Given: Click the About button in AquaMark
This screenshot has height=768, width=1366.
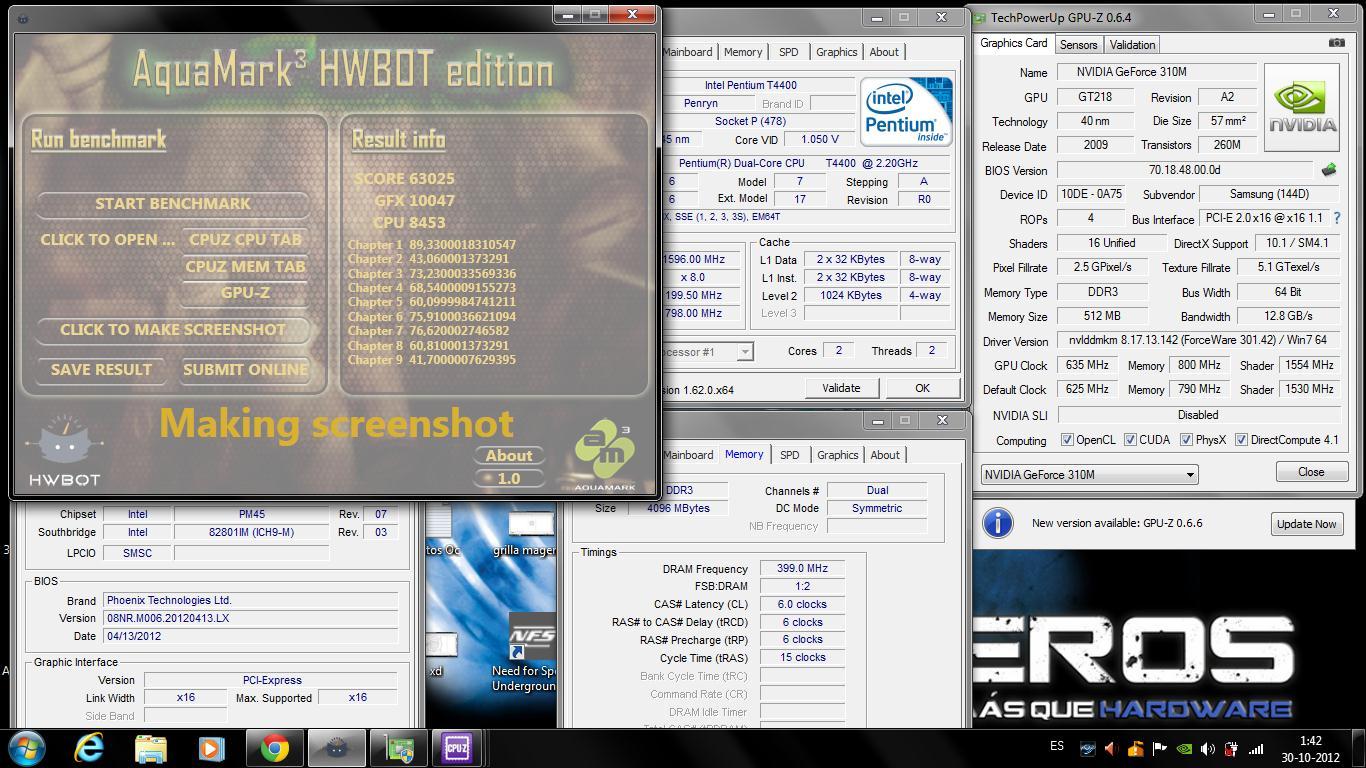Looking at the screenshot, I should [x=508, y=455].
